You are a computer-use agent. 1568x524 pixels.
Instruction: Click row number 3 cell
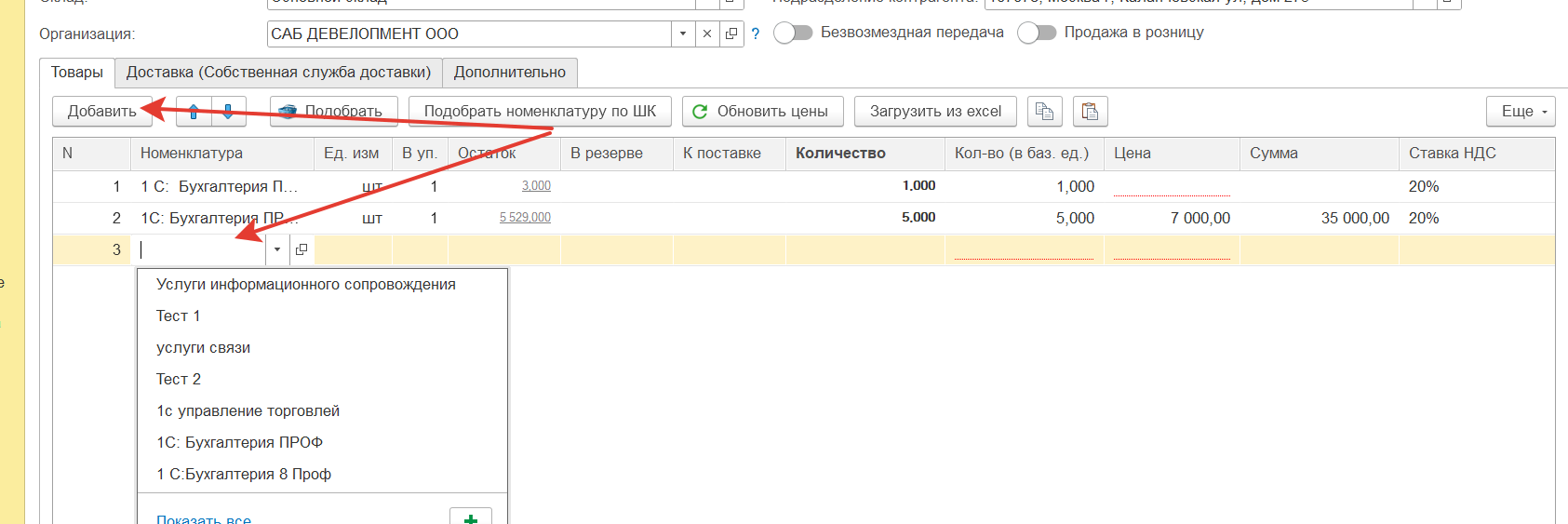point(92,249)
